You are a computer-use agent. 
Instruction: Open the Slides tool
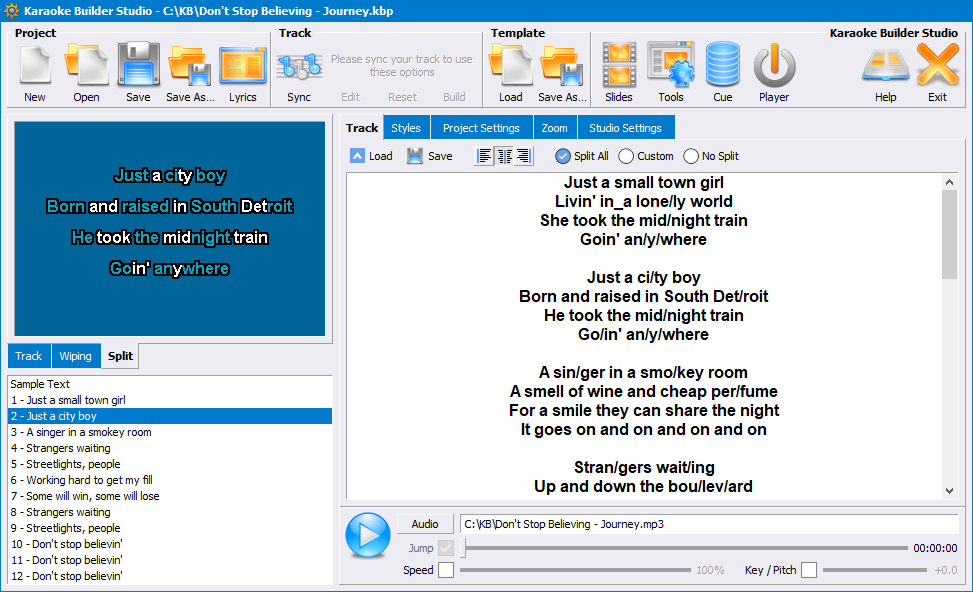619,73
